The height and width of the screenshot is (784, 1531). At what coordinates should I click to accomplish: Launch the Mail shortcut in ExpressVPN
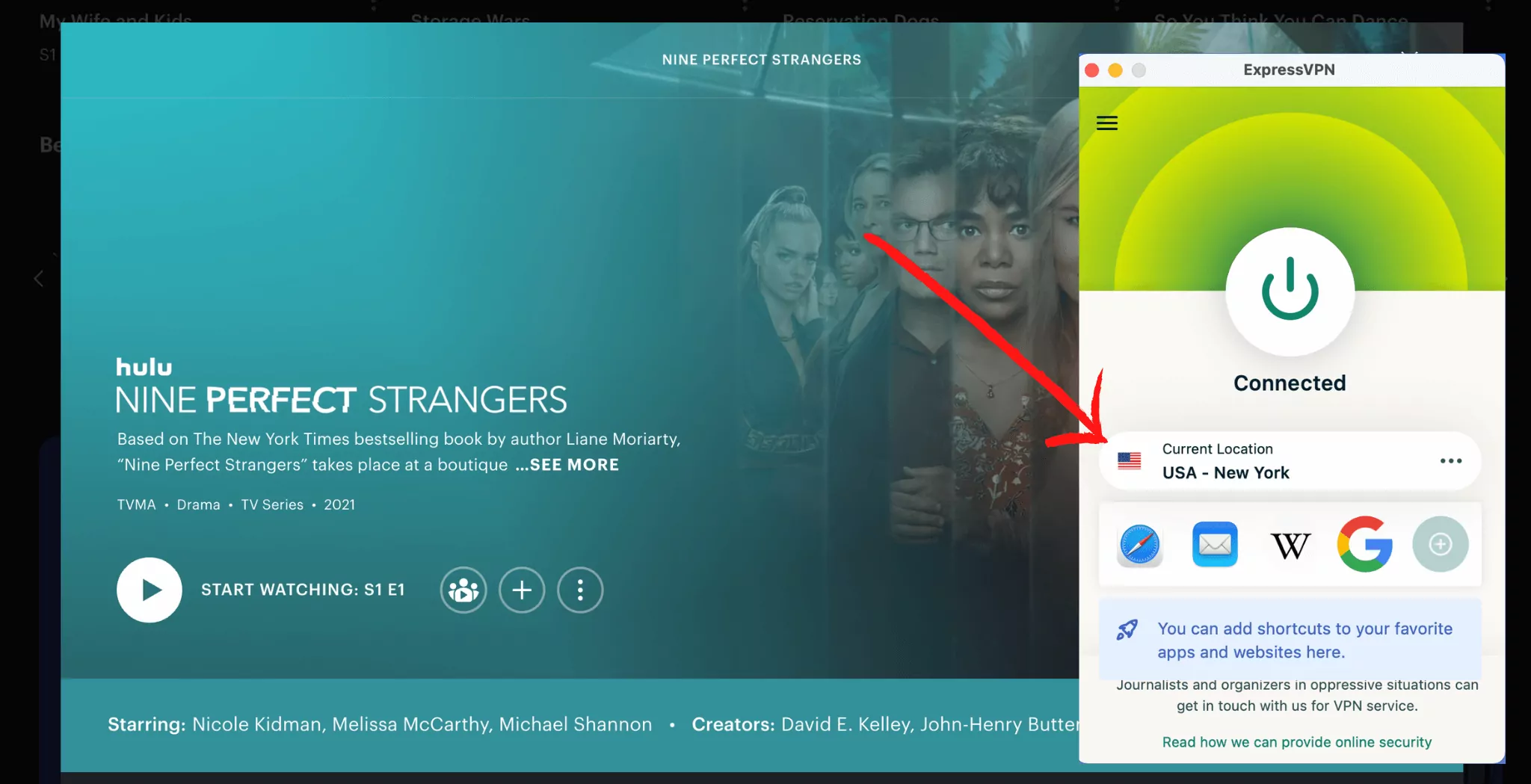click(1215, 544)
